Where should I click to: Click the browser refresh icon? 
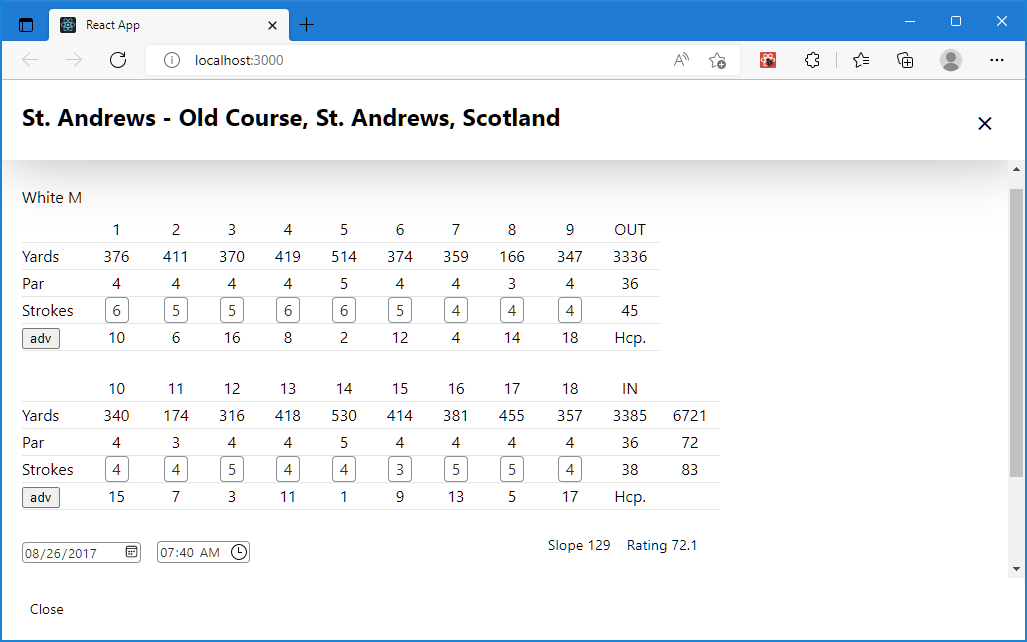[118, 60]
